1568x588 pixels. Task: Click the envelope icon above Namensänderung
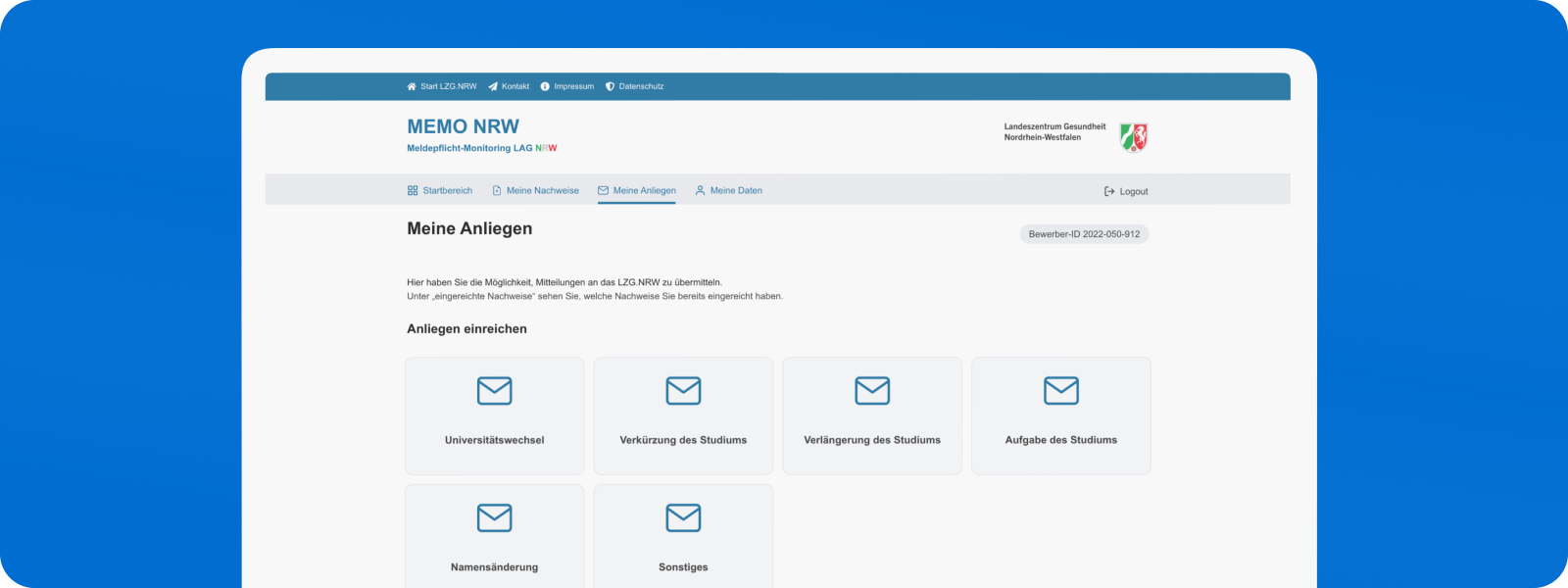495,517
